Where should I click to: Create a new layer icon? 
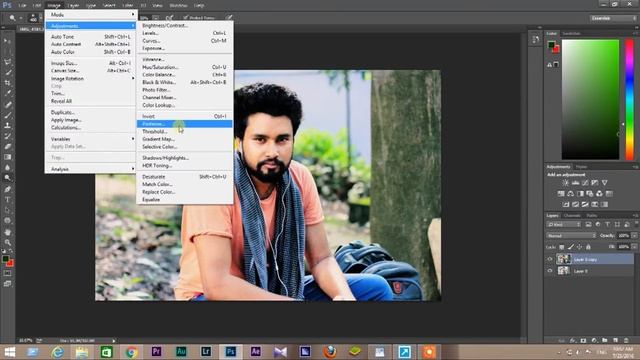pos(615,340)
